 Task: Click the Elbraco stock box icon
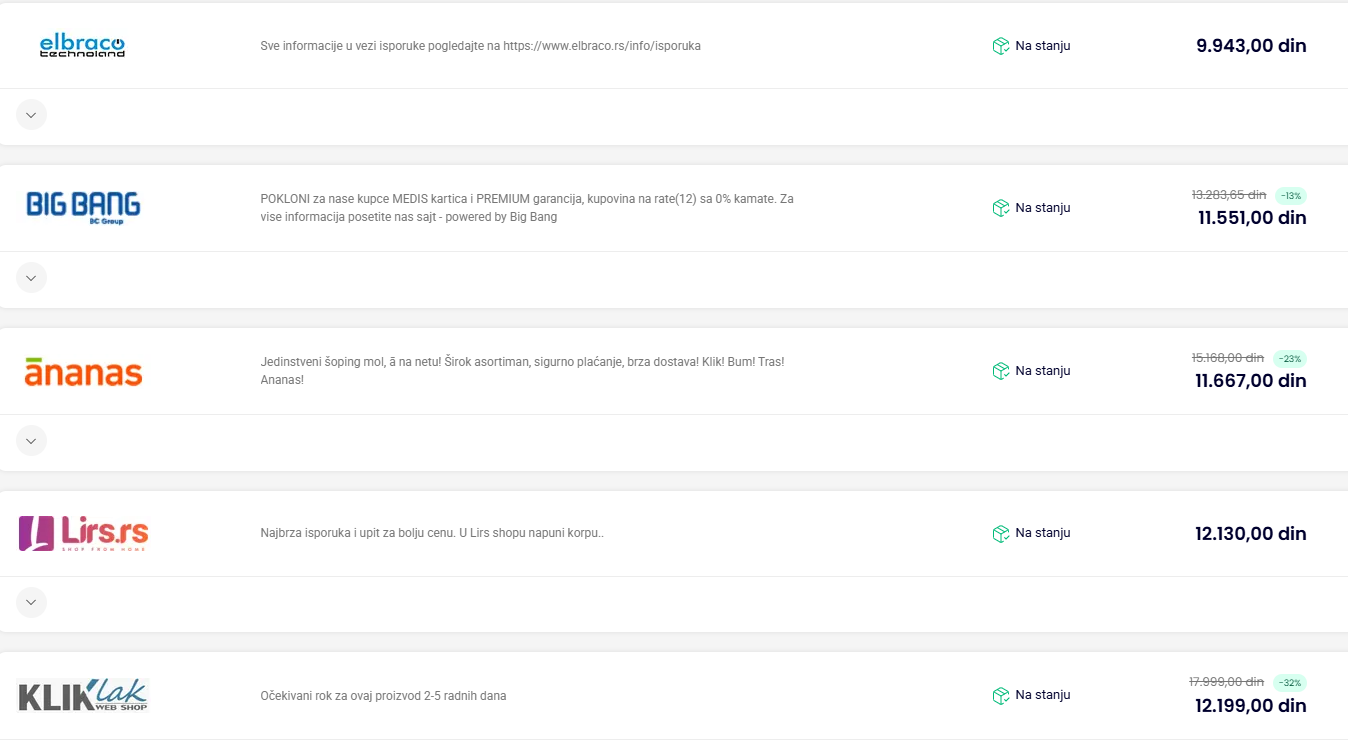1000,46
